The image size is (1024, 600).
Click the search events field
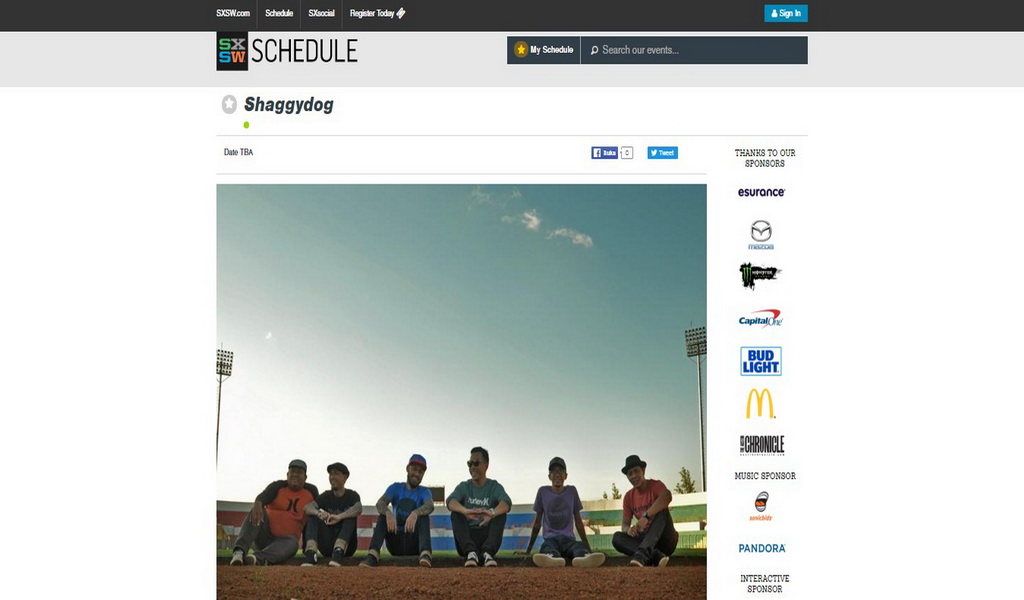pyautogui.click(x=694, y=50)
